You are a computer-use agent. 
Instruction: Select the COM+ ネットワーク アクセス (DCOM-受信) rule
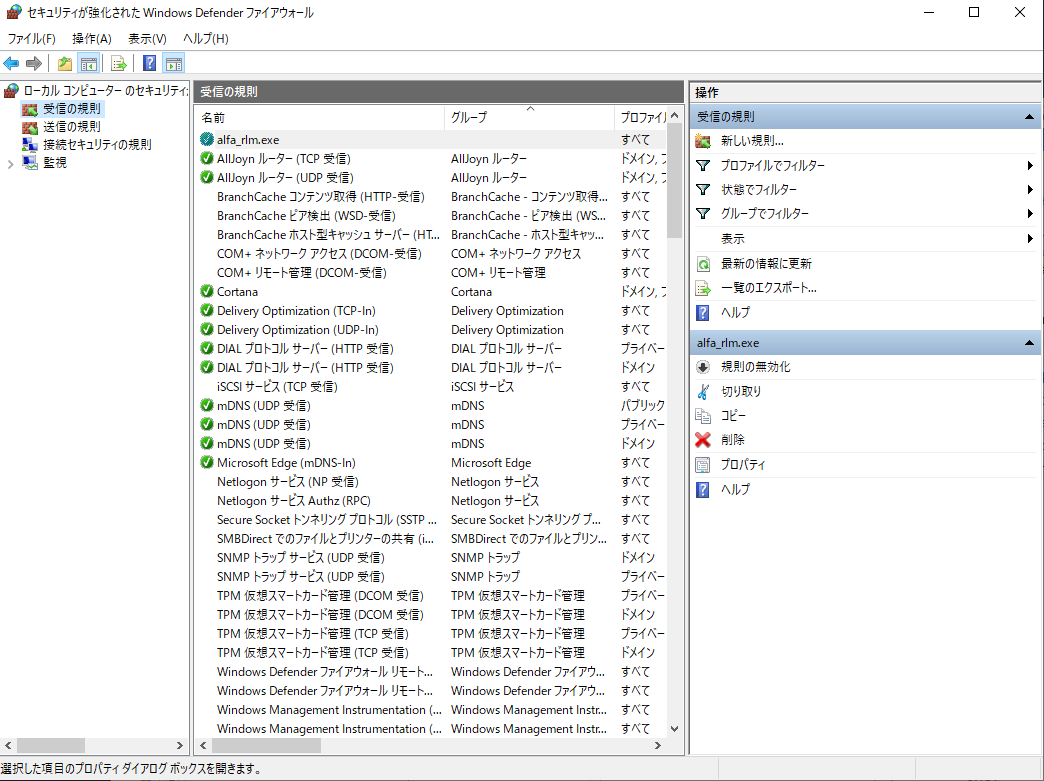tap(432, 254)
